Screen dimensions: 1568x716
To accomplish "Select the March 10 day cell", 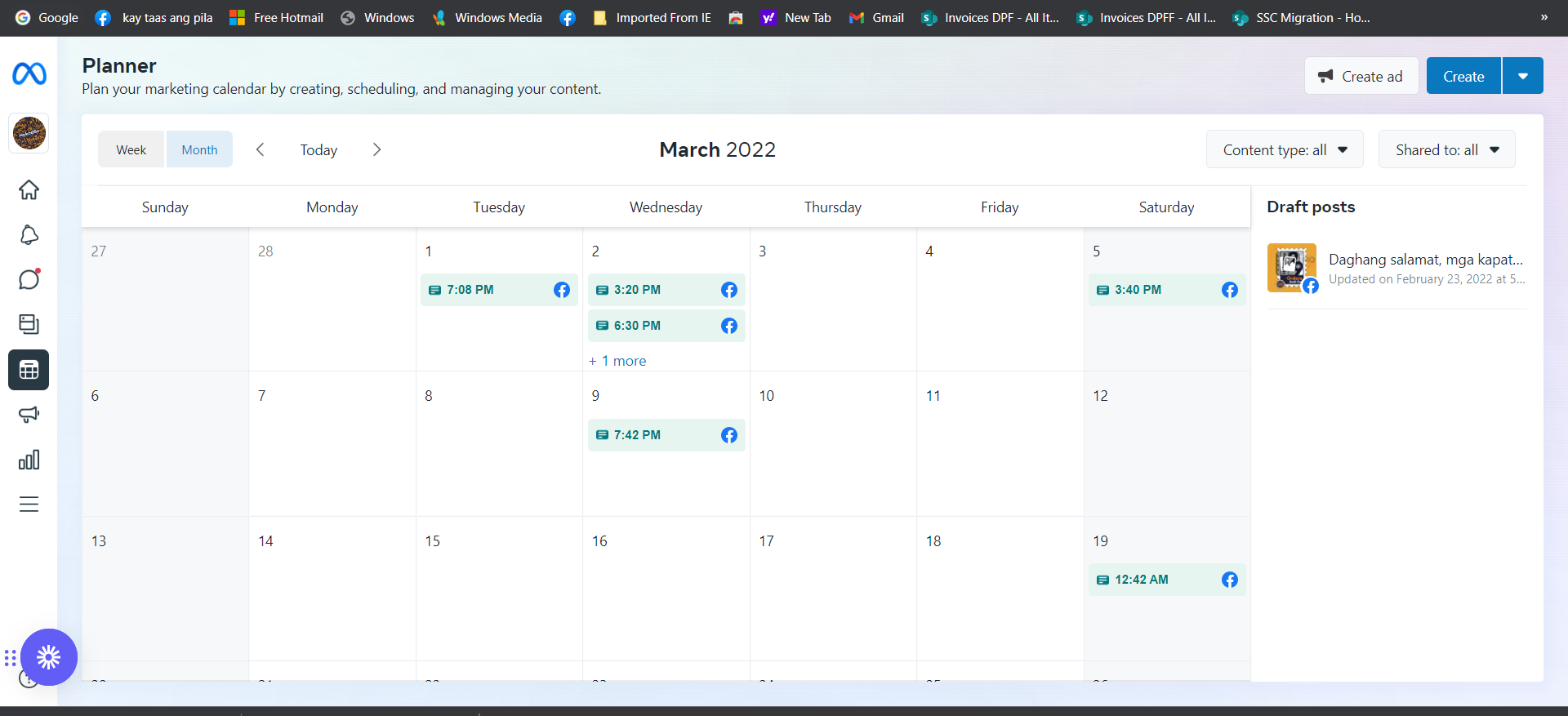I will (833, 444).
